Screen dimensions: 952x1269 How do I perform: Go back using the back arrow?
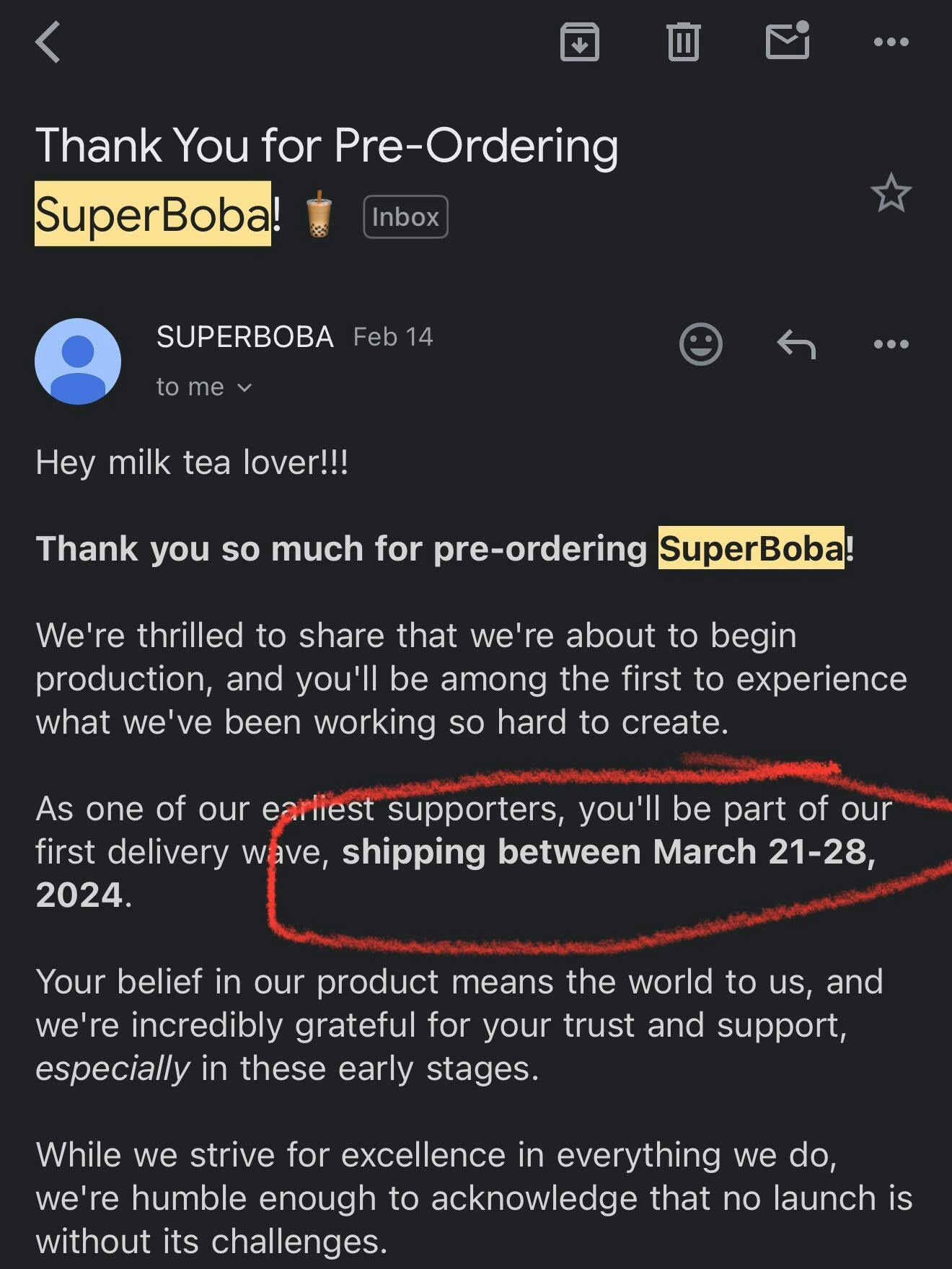tap(48, 42)
